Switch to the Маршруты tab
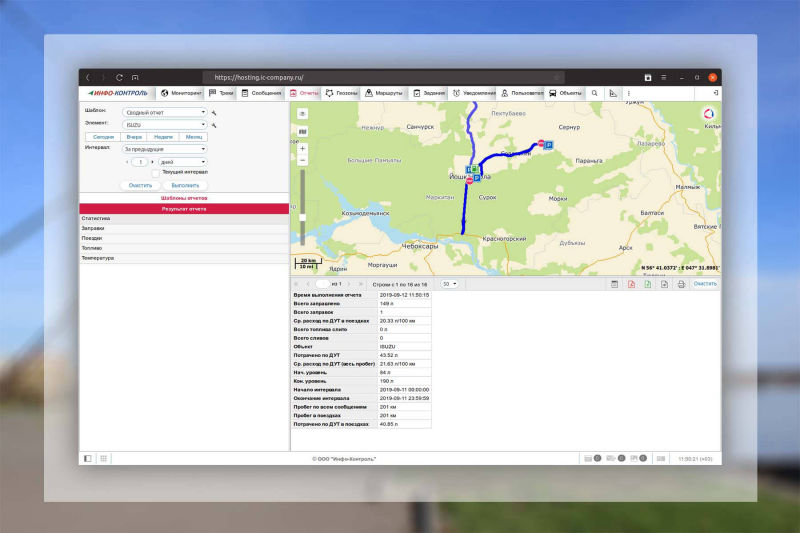Viewport: 800px width, 533px height. [382, 93]
